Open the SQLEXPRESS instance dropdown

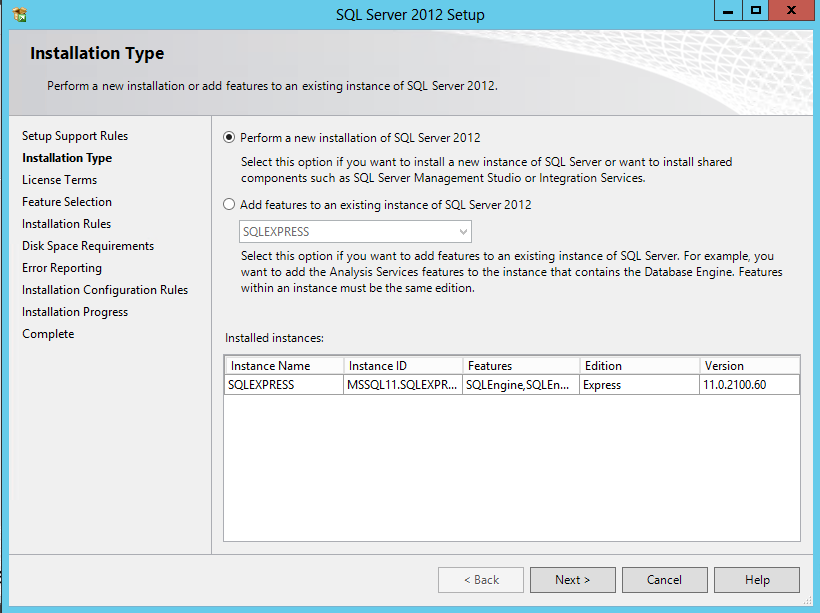point(355,232)
